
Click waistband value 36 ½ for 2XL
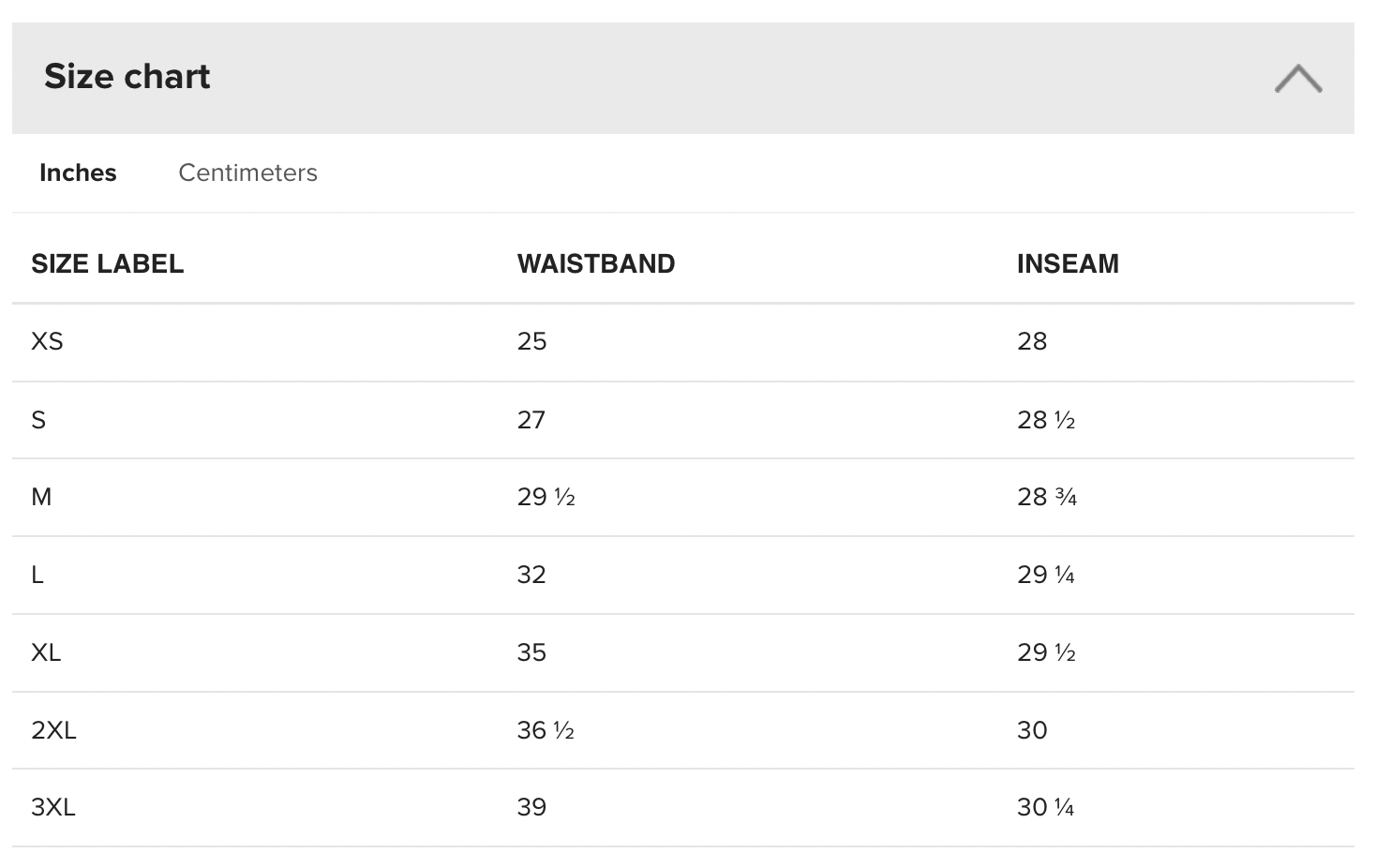(546, 731)
